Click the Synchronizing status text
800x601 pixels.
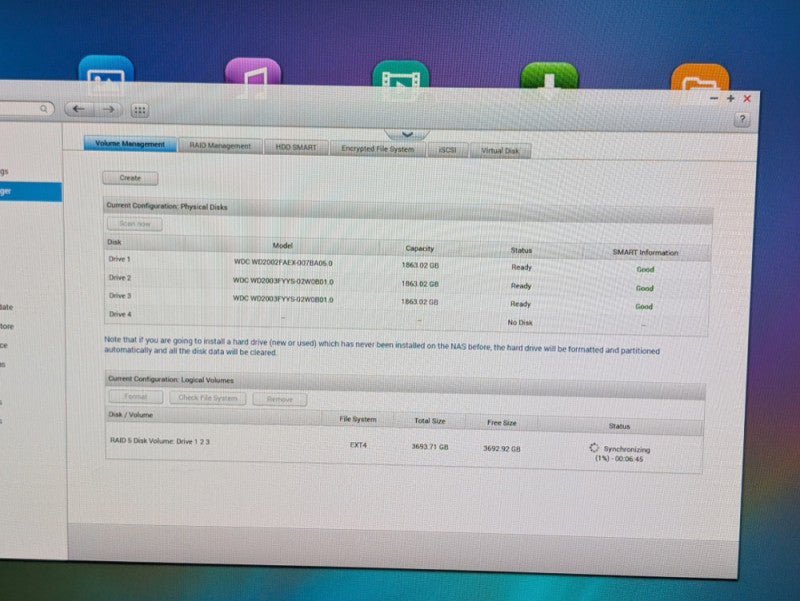627,449
